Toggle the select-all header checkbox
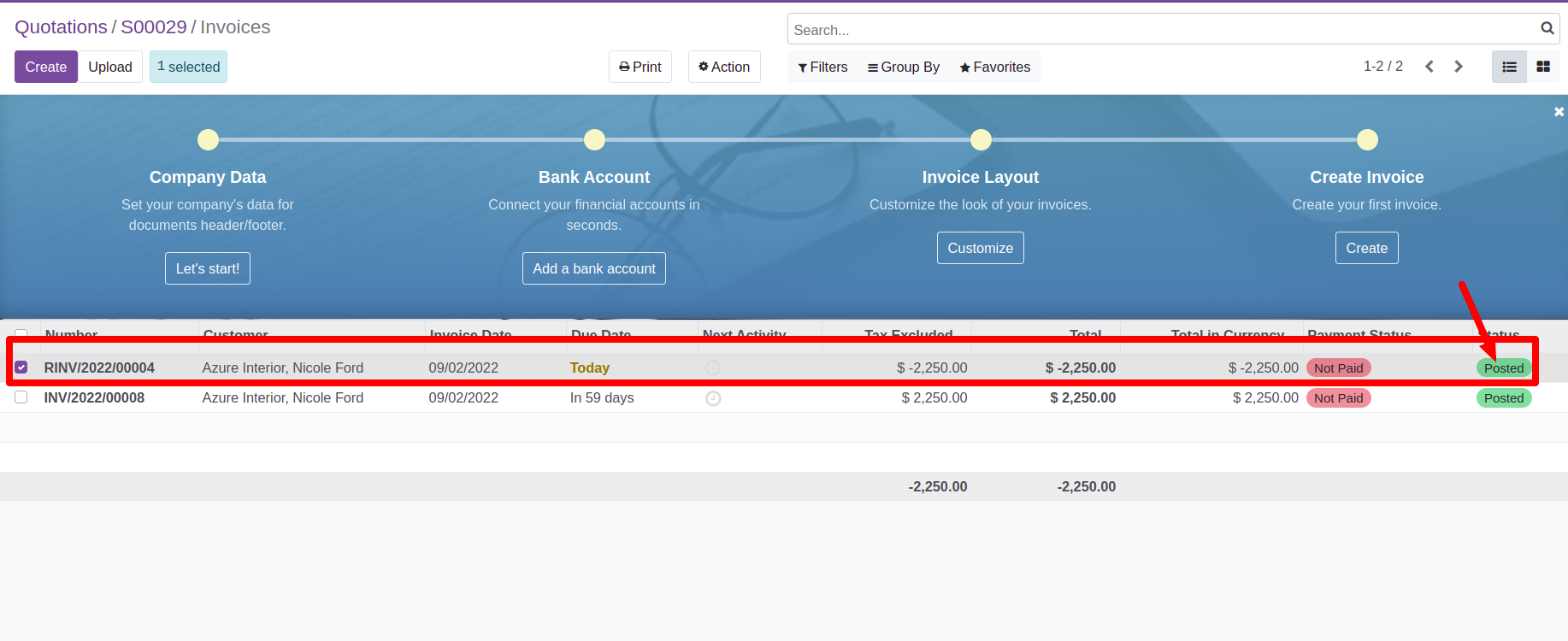 [21, 334]
